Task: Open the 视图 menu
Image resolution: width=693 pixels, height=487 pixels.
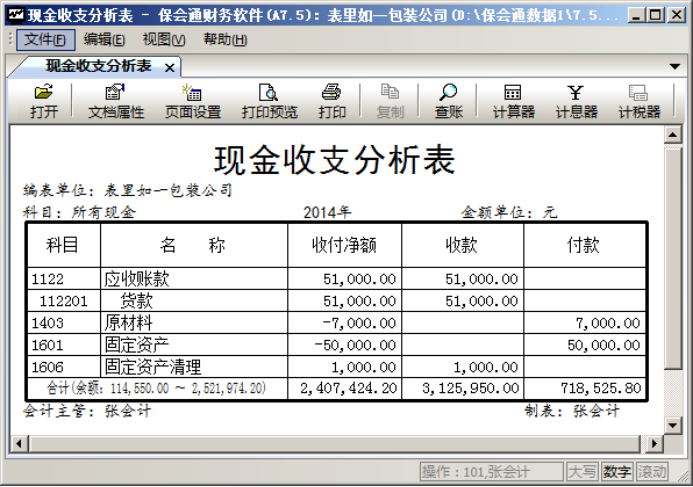Action: (164, 39)
